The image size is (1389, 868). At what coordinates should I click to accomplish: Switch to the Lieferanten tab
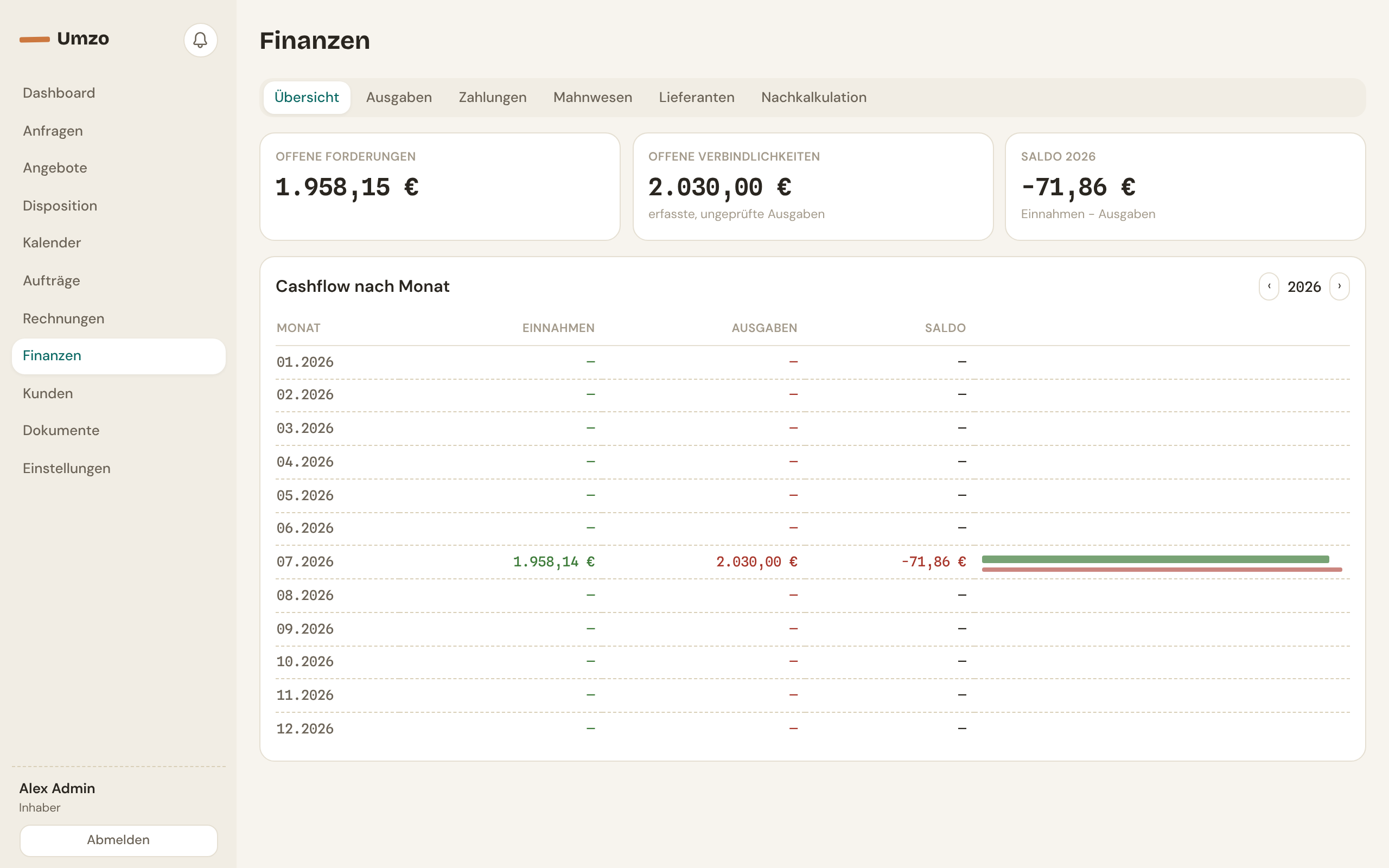pos(696,98)
